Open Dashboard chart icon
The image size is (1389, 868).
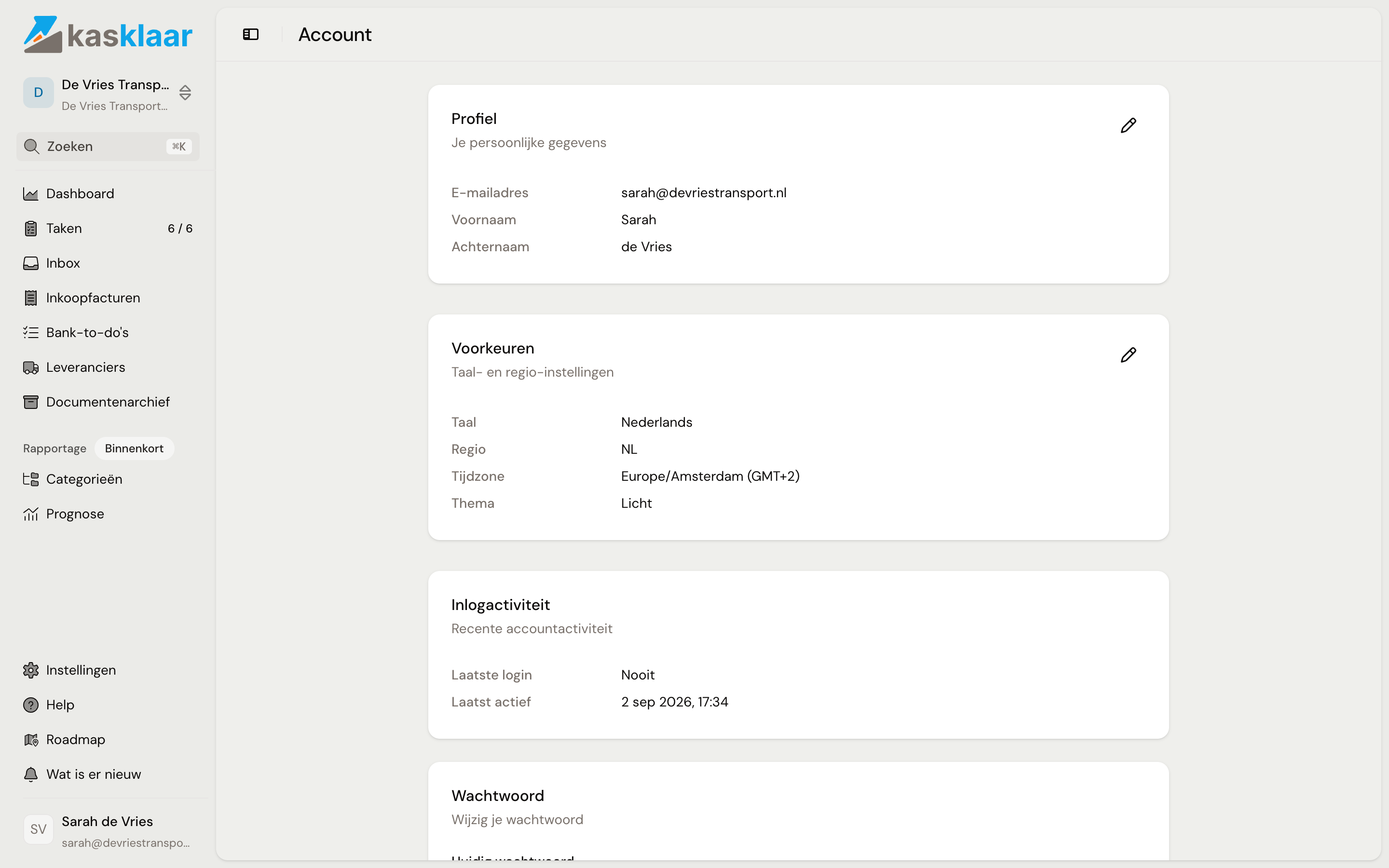coord(31,194)
